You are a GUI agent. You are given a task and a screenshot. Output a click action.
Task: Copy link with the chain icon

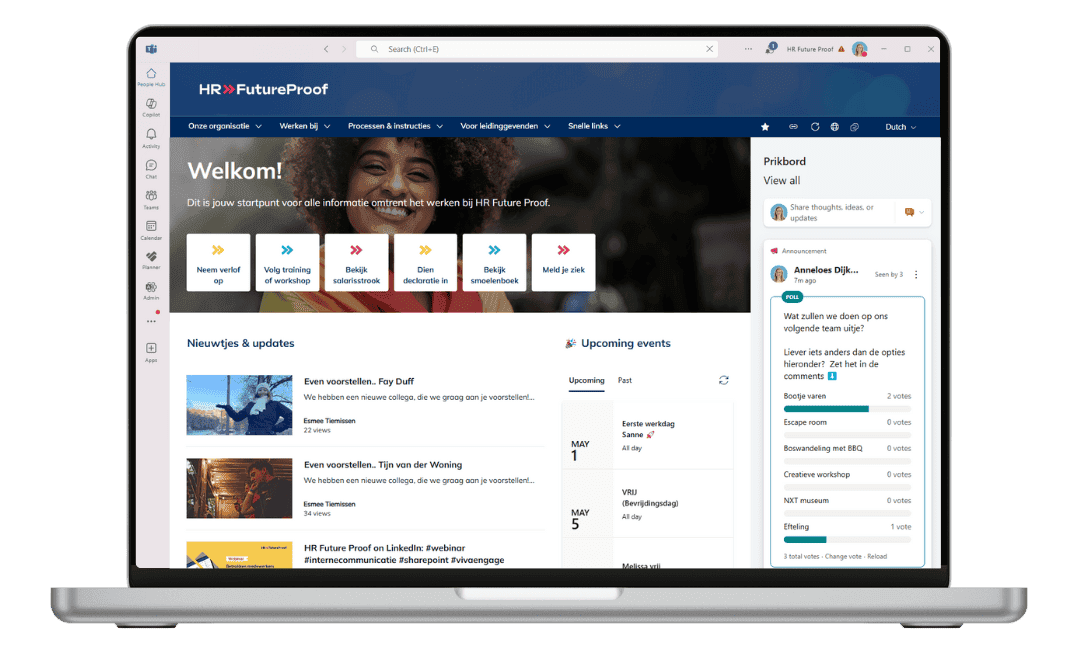point(793,127)
